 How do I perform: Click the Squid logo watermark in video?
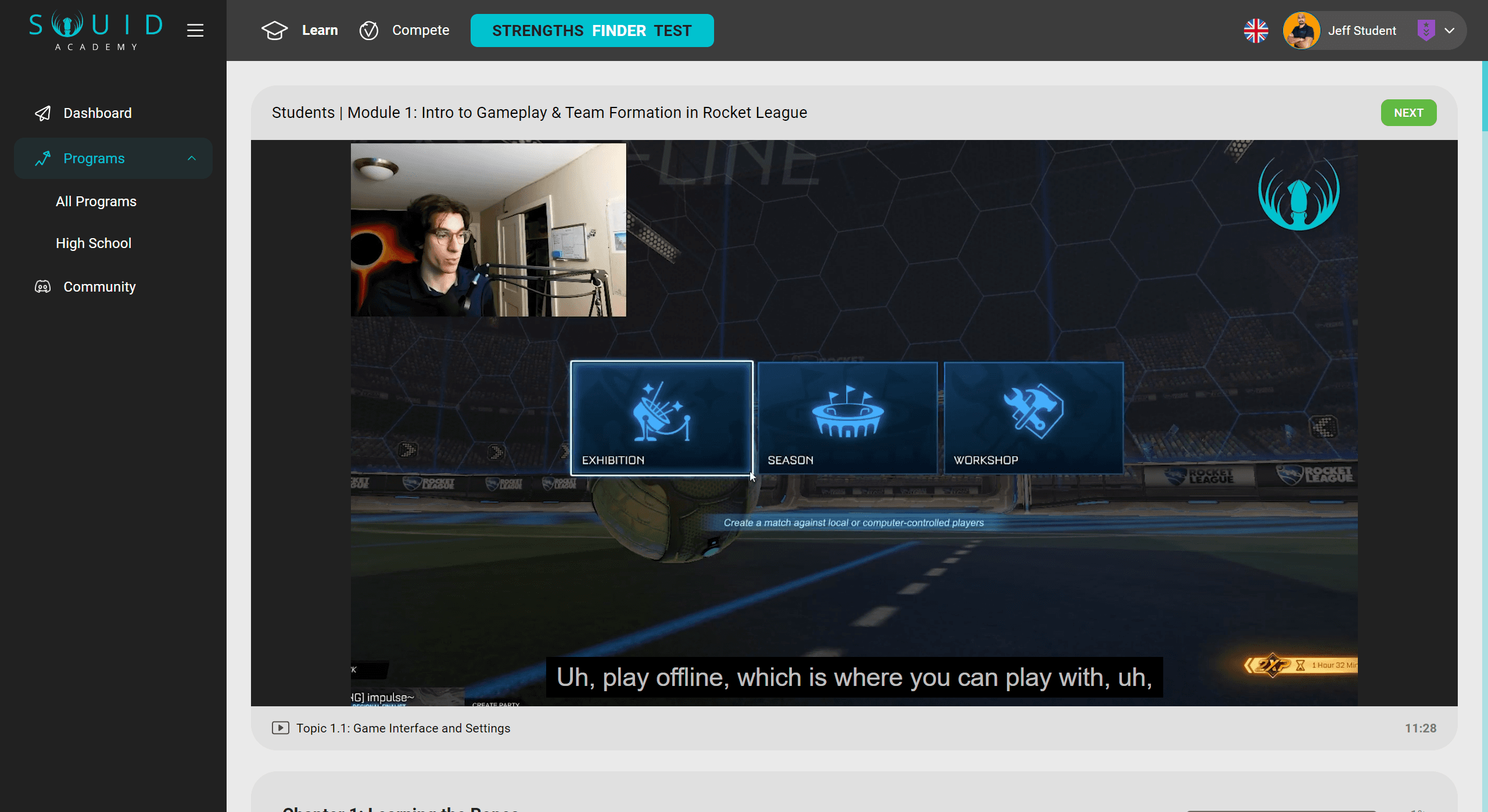(1299, 193)
